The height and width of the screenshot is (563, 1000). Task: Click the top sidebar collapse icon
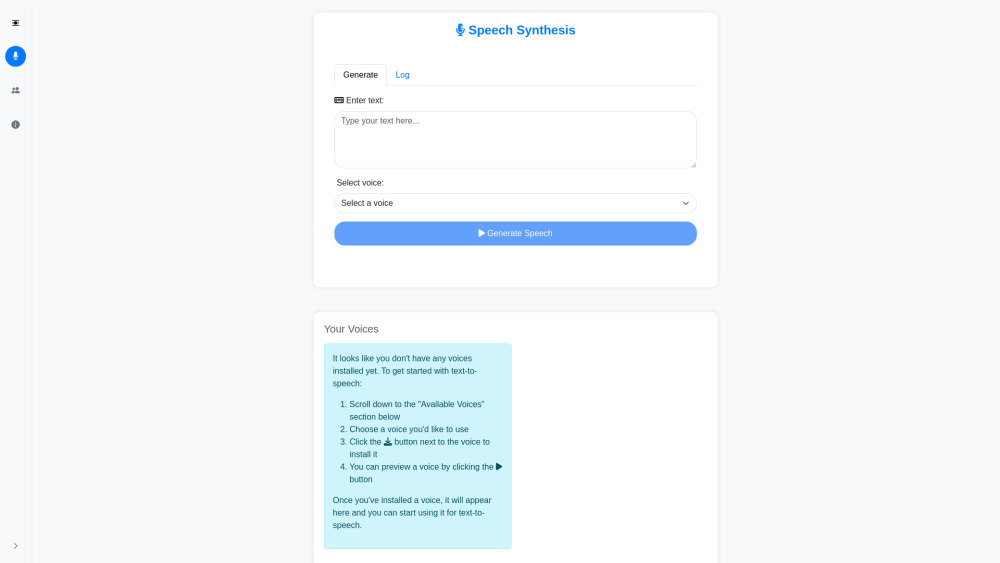pos(15,22)
